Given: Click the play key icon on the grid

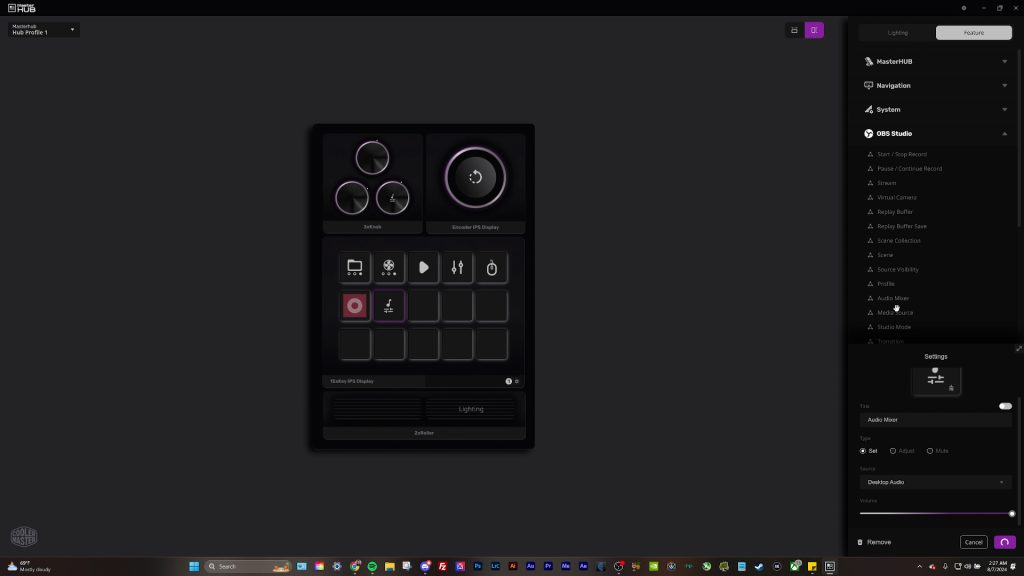Looking at the screenshot, I should (x=422, y=266).
